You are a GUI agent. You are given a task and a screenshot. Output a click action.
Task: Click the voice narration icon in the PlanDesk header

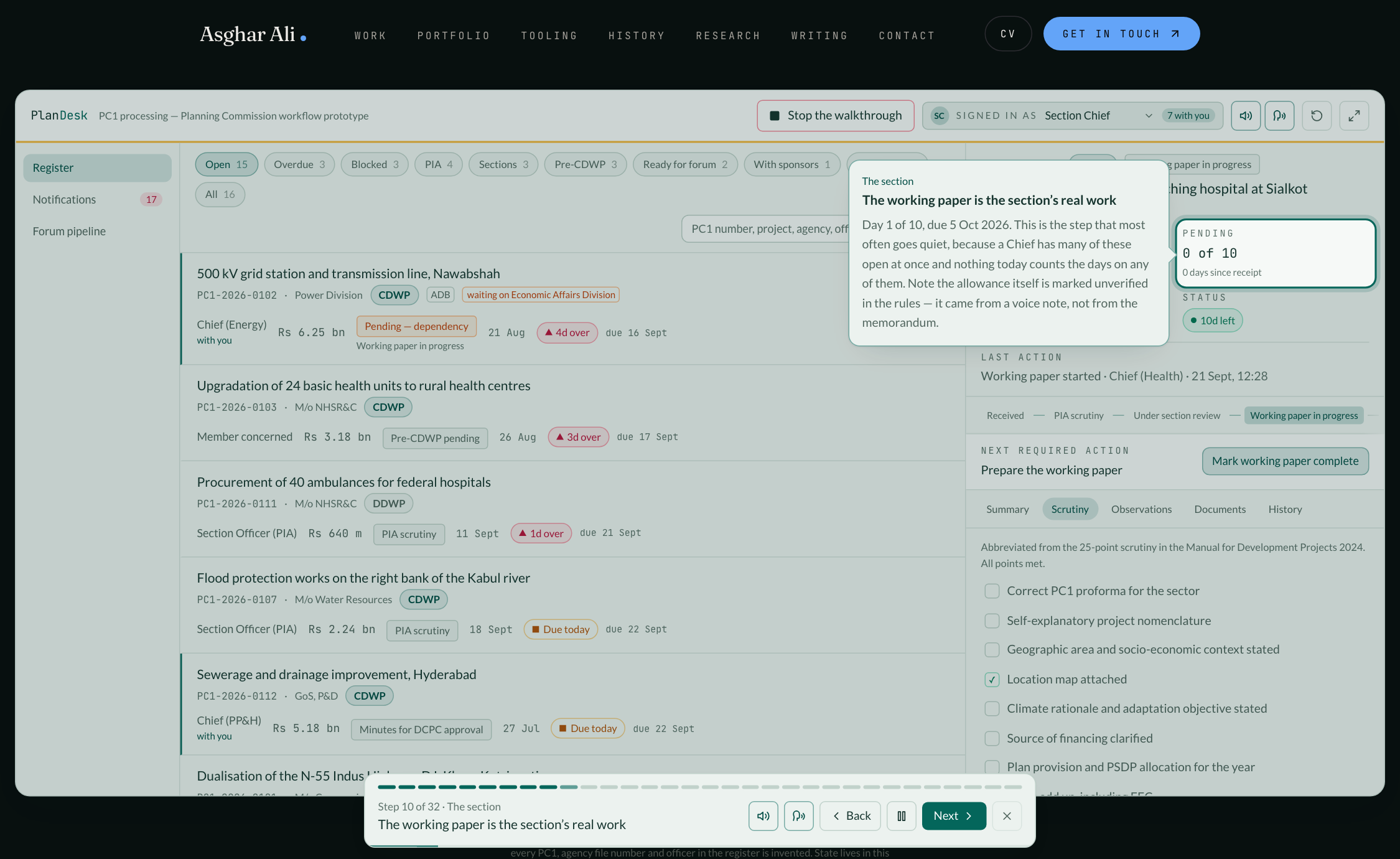click(1279, 116)
